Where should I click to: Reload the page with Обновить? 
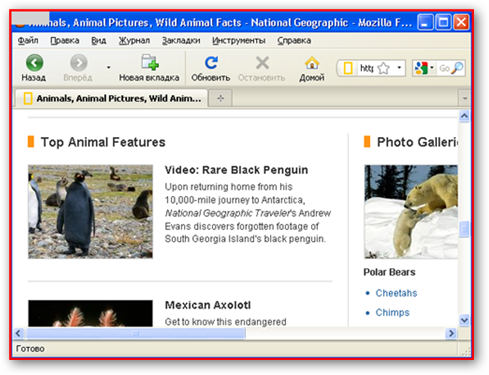tap(211, 68)
